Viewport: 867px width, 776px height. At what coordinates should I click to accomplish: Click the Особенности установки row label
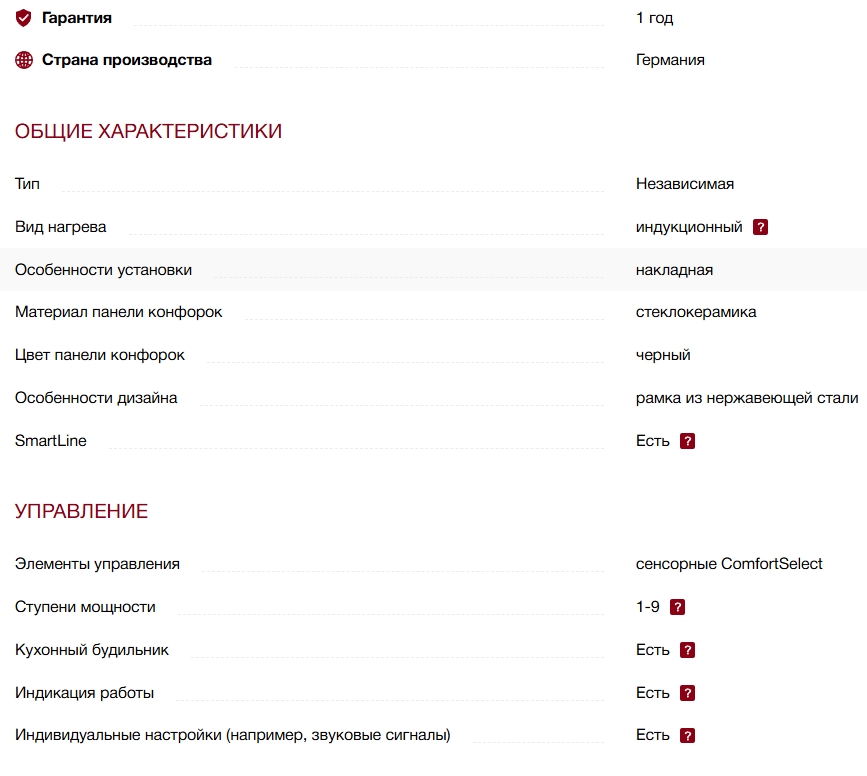103,270
